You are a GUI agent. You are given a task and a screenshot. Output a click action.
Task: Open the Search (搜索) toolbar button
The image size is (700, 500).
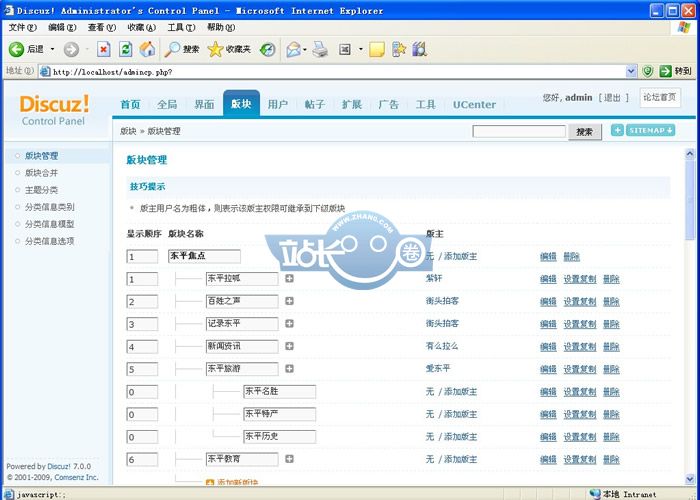point(181,49)
